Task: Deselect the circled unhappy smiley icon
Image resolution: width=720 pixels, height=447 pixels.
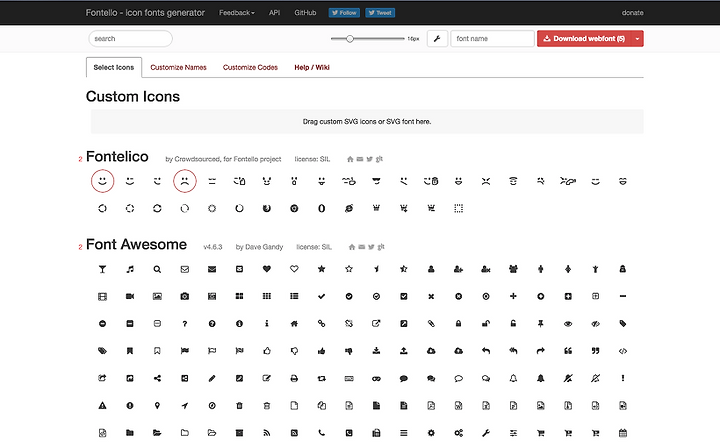Action: [x=185, y=181]
